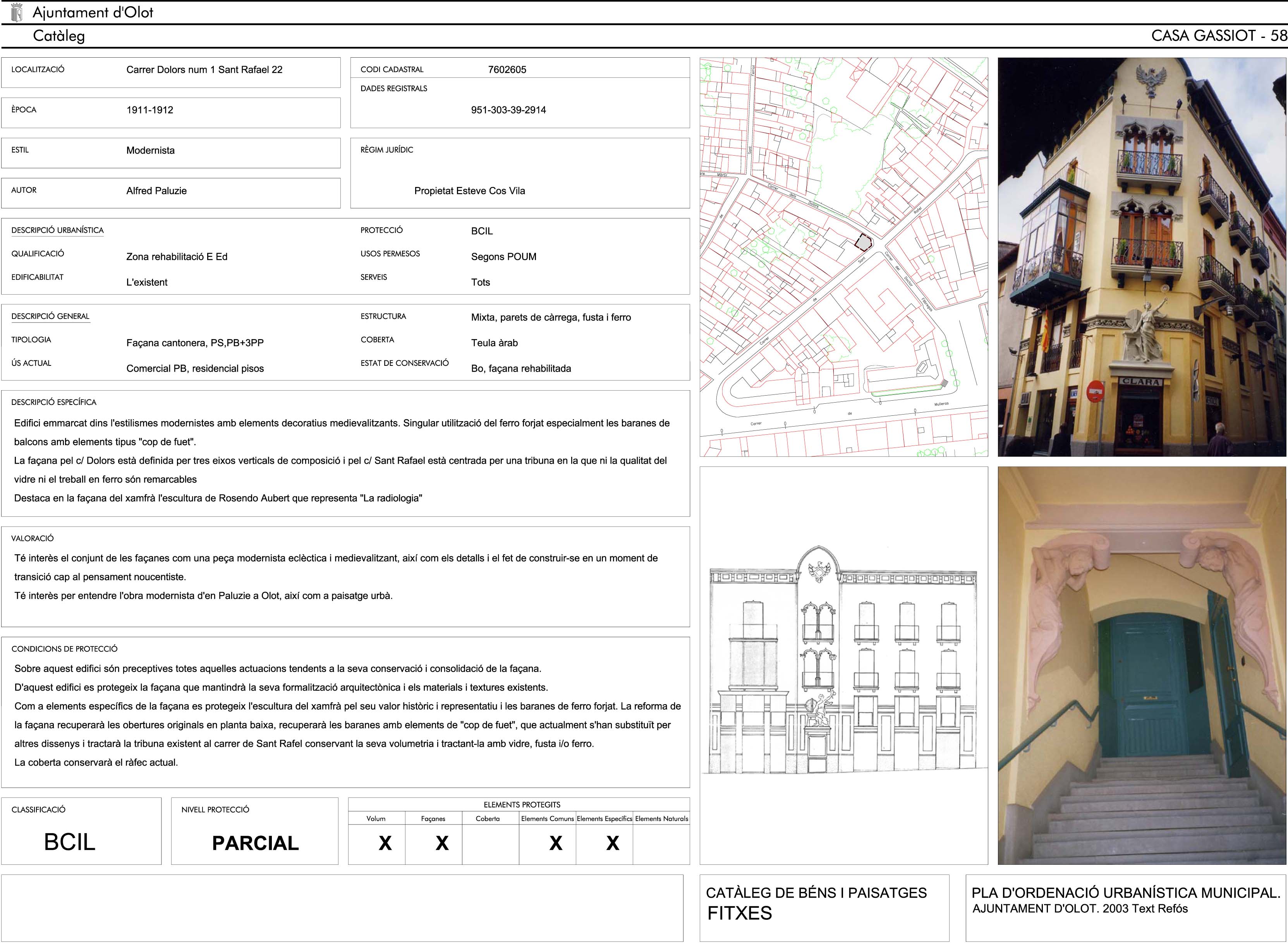Select the cadastral code 7602605
The width and height of the screenshot is (1288, 943).
507,70
